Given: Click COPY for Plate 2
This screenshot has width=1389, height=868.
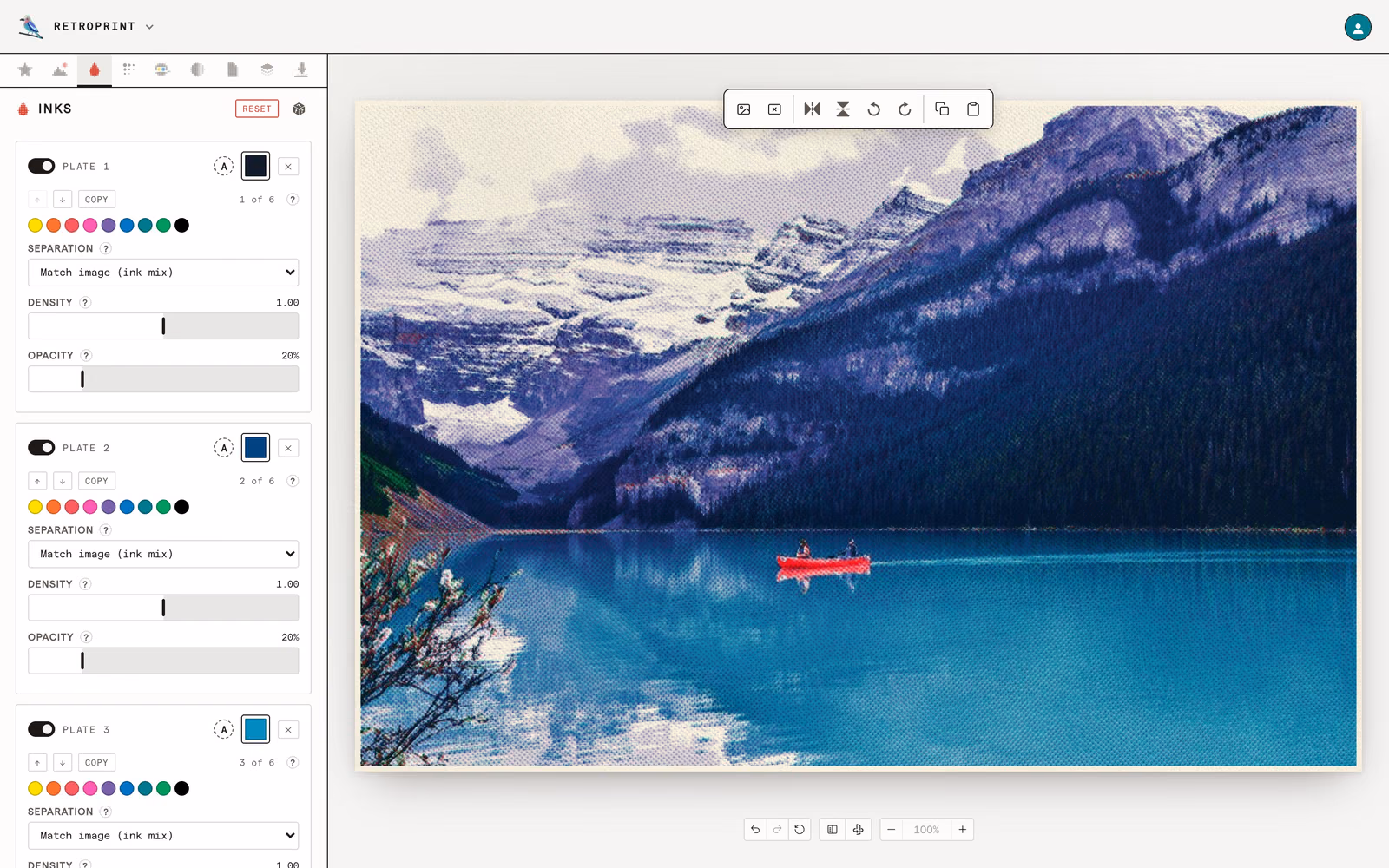Looking at the screenshot, I should tap(96, 481).
